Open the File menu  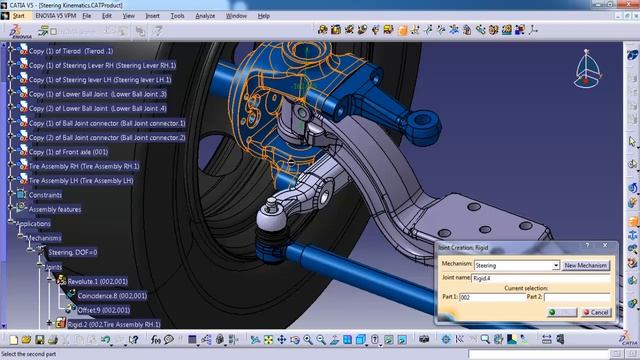point(87,16)
